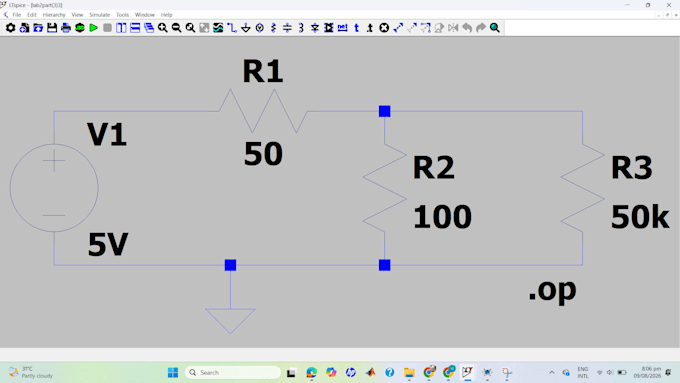Select the blue Text tool
Screen dimensions: 680x383
[x=356, y=28]
